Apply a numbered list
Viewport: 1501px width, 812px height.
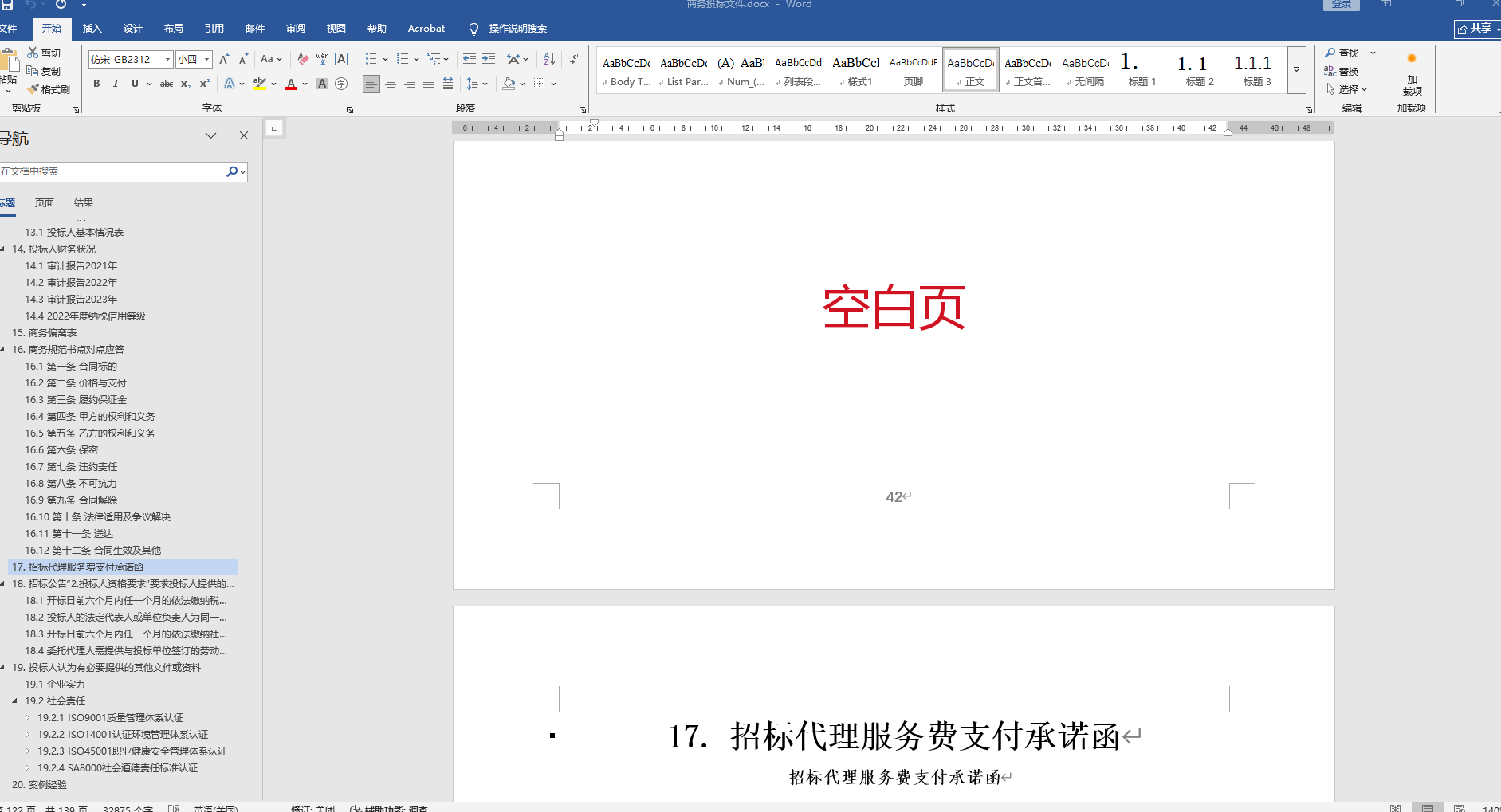(403, 59)
